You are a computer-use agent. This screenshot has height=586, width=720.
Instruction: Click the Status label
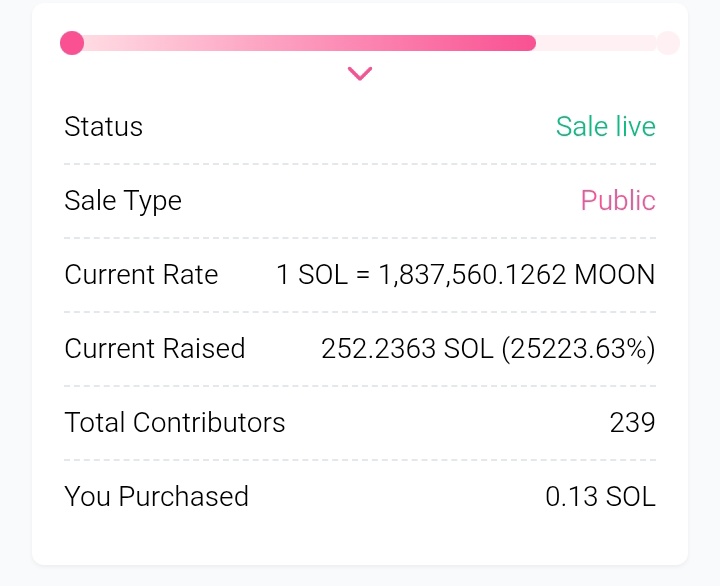coord(103,127)
